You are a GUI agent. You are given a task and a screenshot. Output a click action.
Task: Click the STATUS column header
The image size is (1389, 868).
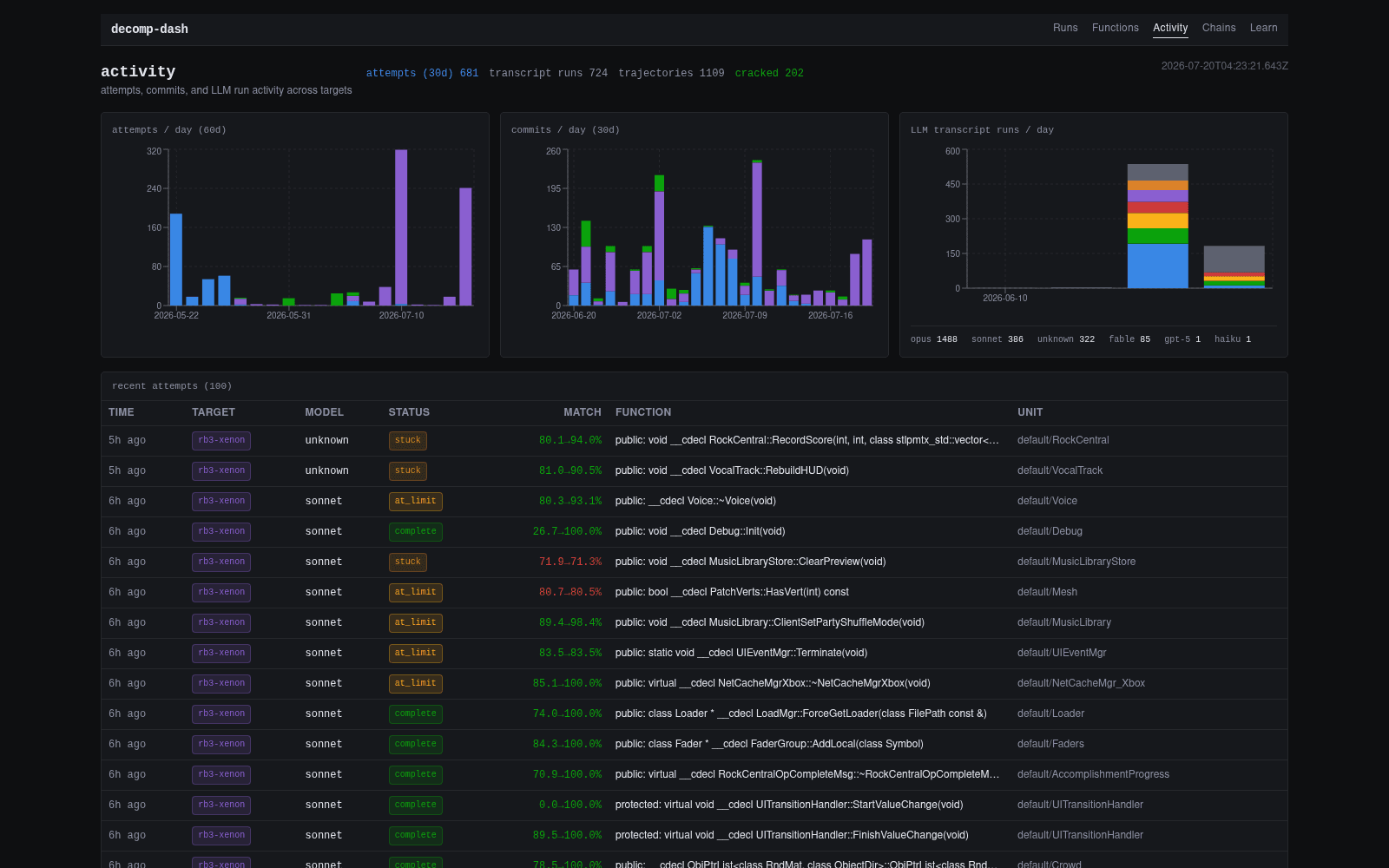point(409,412)
